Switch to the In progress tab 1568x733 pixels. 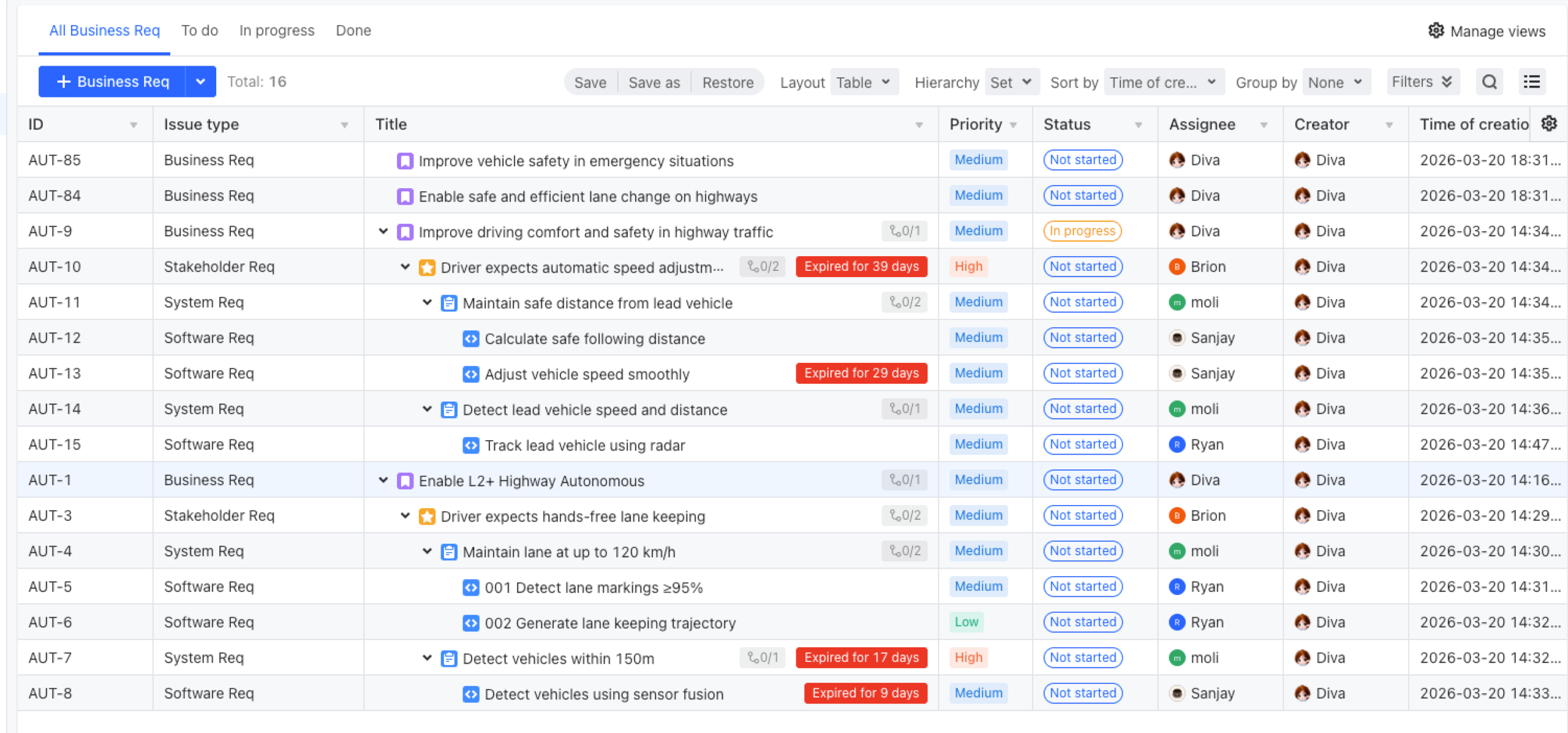(276, 31)
